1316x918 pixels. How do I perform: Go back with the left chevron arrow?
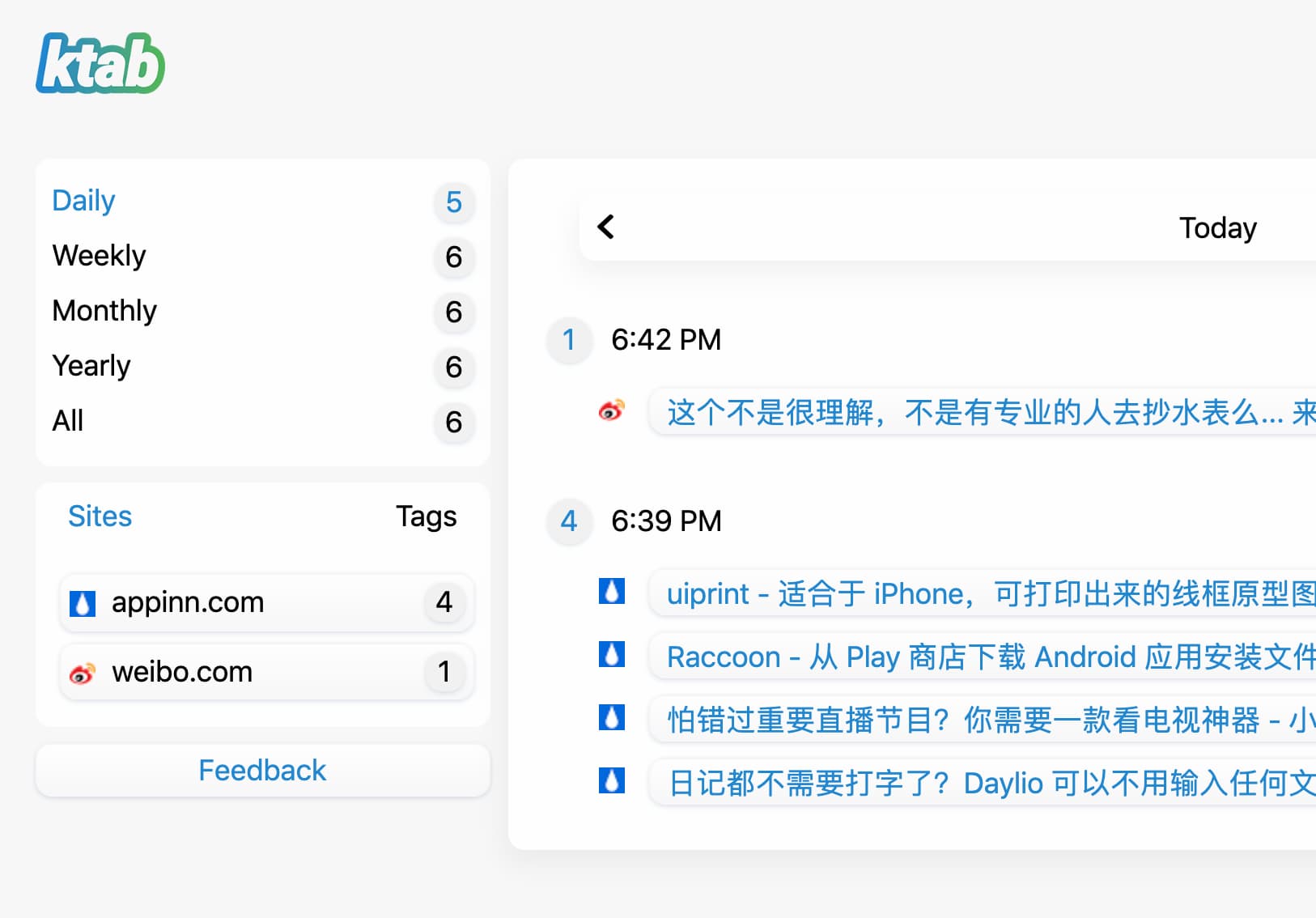(605, 227)
